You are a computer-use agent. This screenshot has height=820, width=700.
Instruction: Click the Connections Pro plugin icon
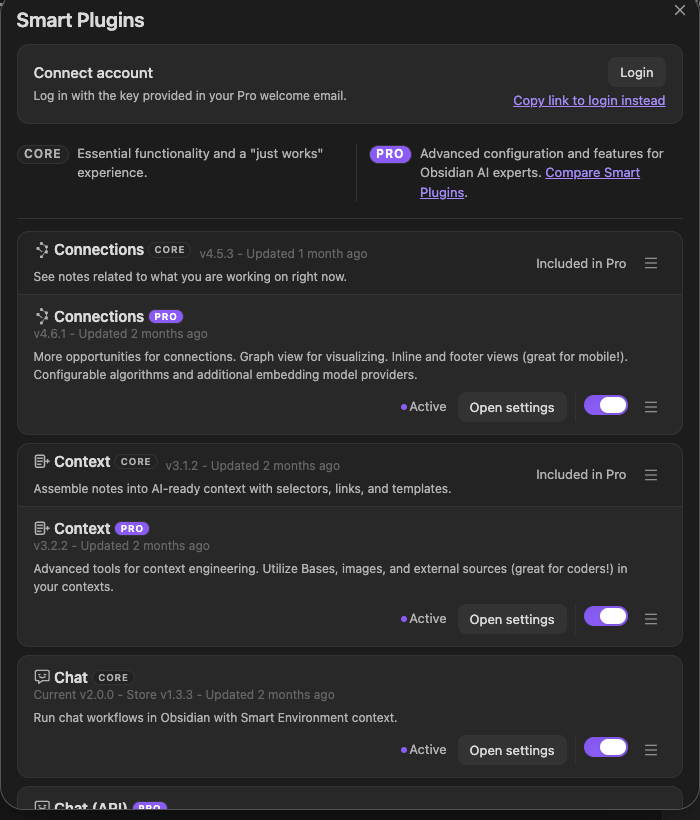click(42, 316)
